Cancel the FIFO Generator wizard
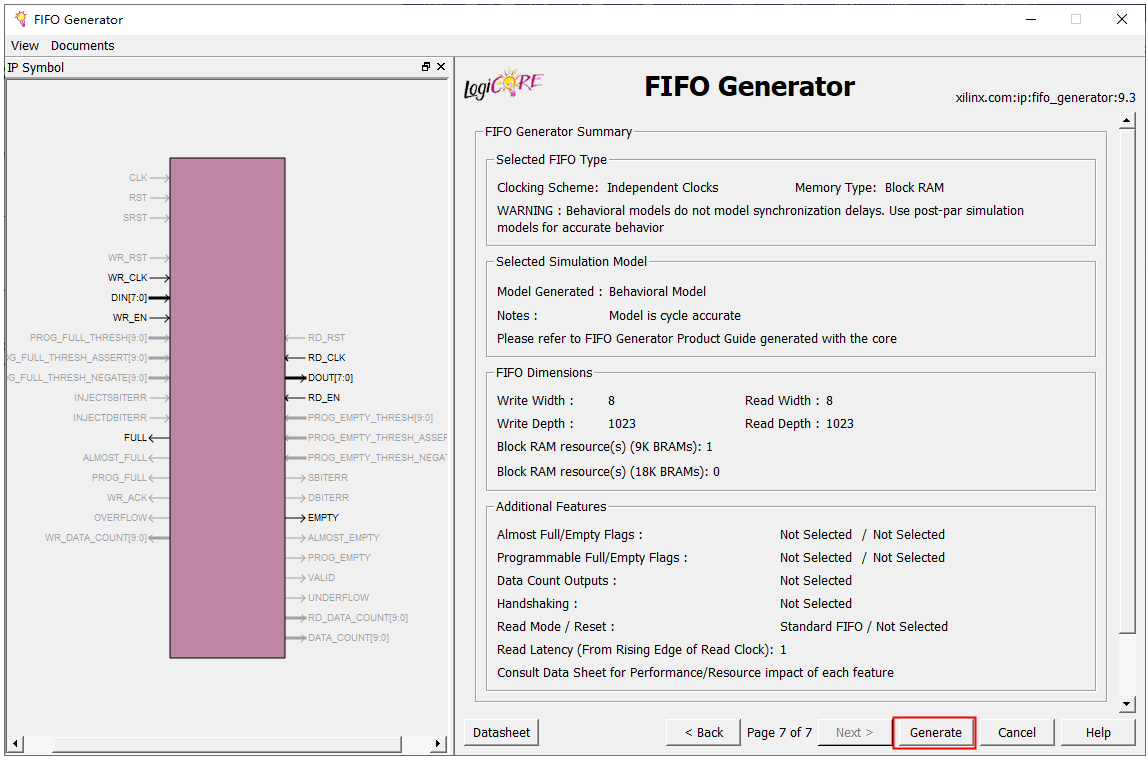 pyautogui.click(x=1016, y=732)
